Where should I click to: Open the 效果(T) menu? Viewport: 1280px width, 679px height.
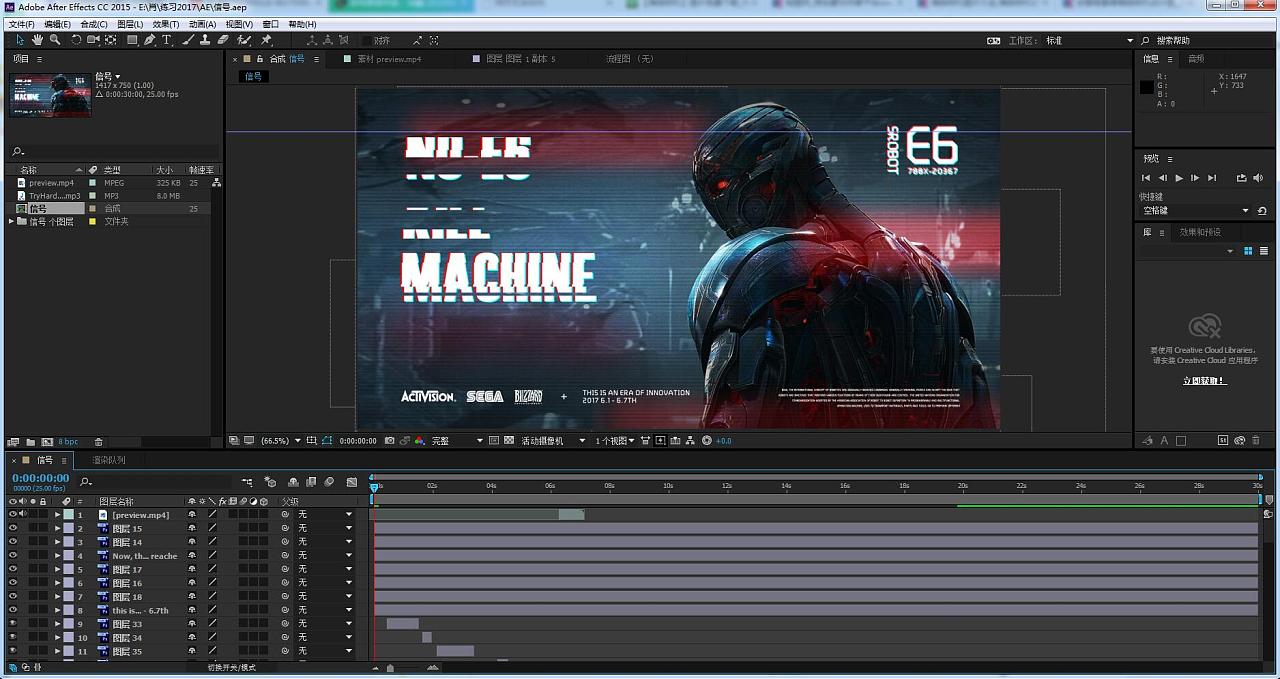166,24
